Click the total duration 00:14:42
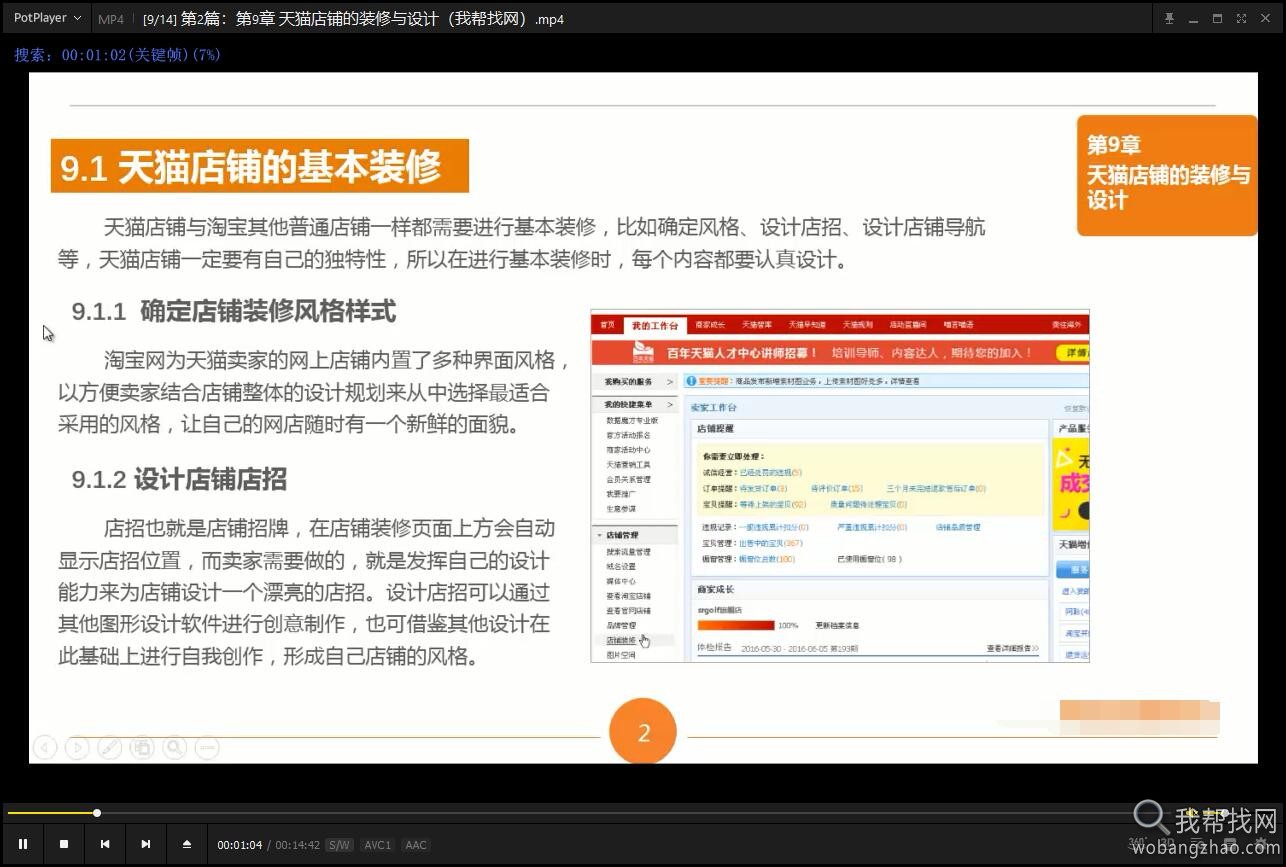The width and height of the screenshot is (1286, 867). coord(298,845)
